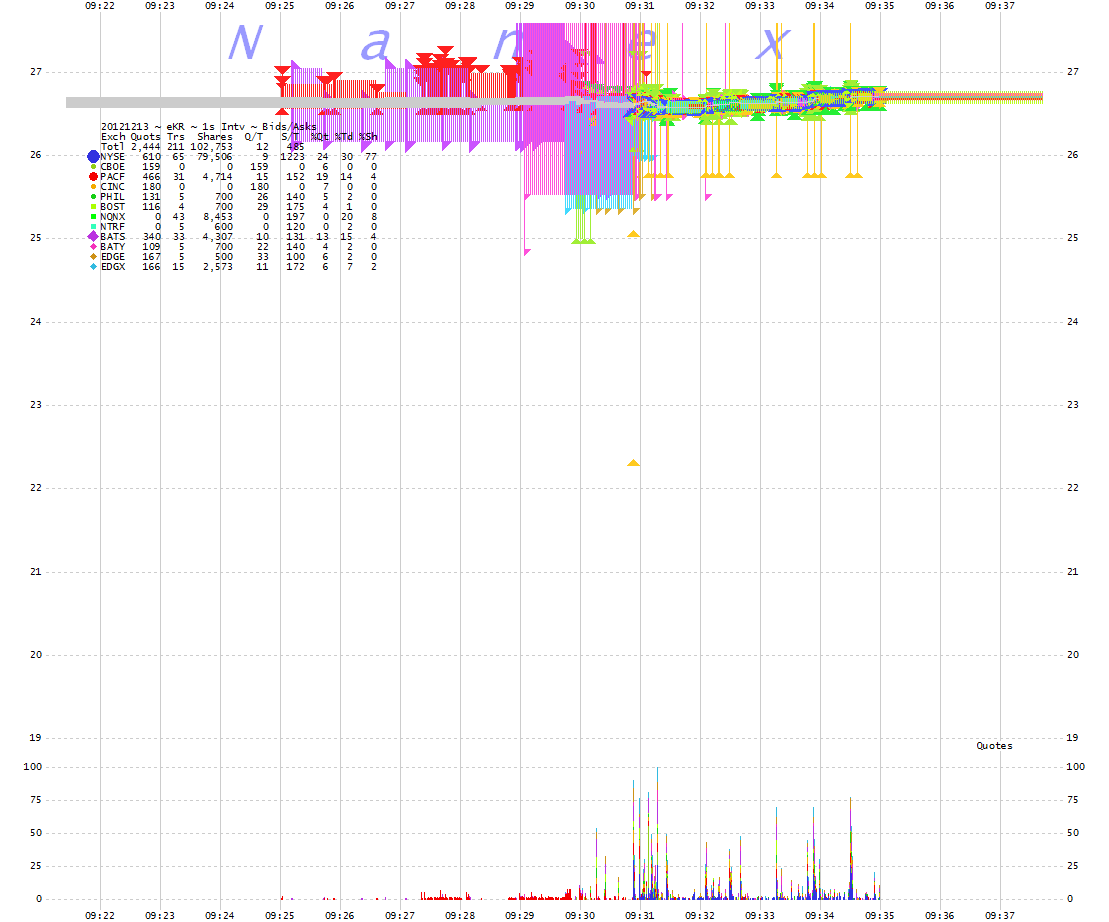The height and width of the screenshot is (922, 1109).
Task: Click the '%Sh' column header
Action: click(368, 136)
